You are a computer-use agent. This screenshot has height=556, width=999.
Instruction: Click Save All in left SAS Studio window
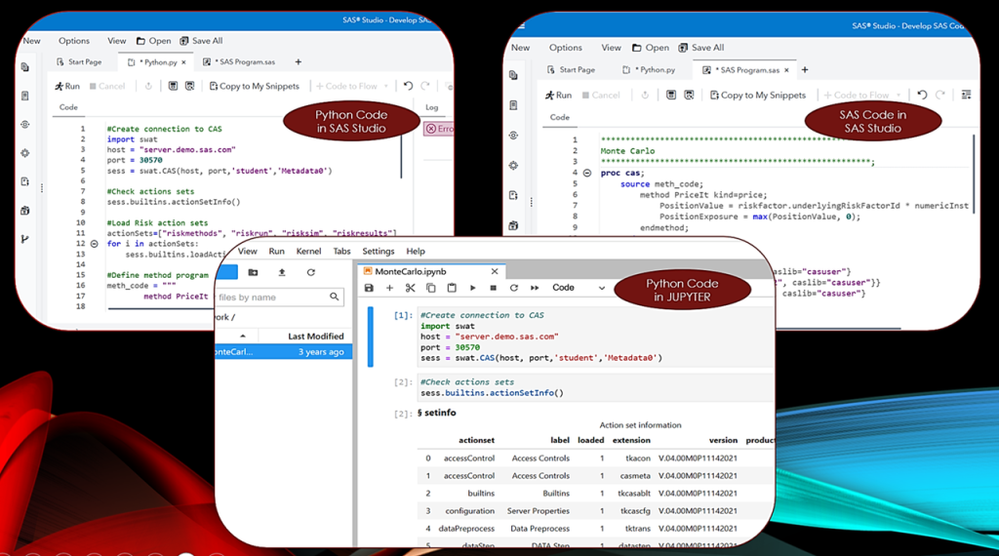click(x=201, y=41)
